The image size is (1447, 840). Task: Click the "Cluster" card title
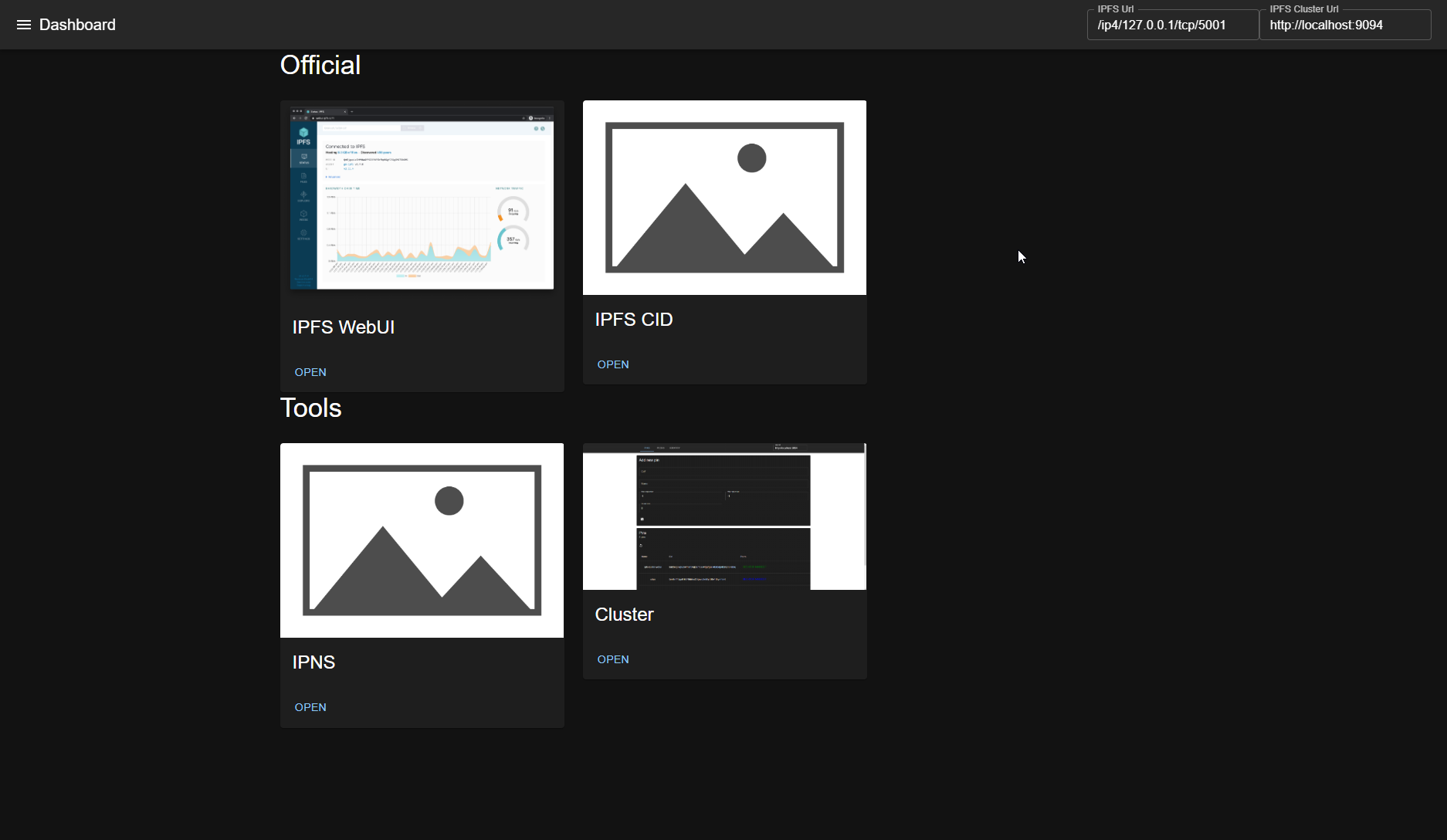(x=625, y=615)
